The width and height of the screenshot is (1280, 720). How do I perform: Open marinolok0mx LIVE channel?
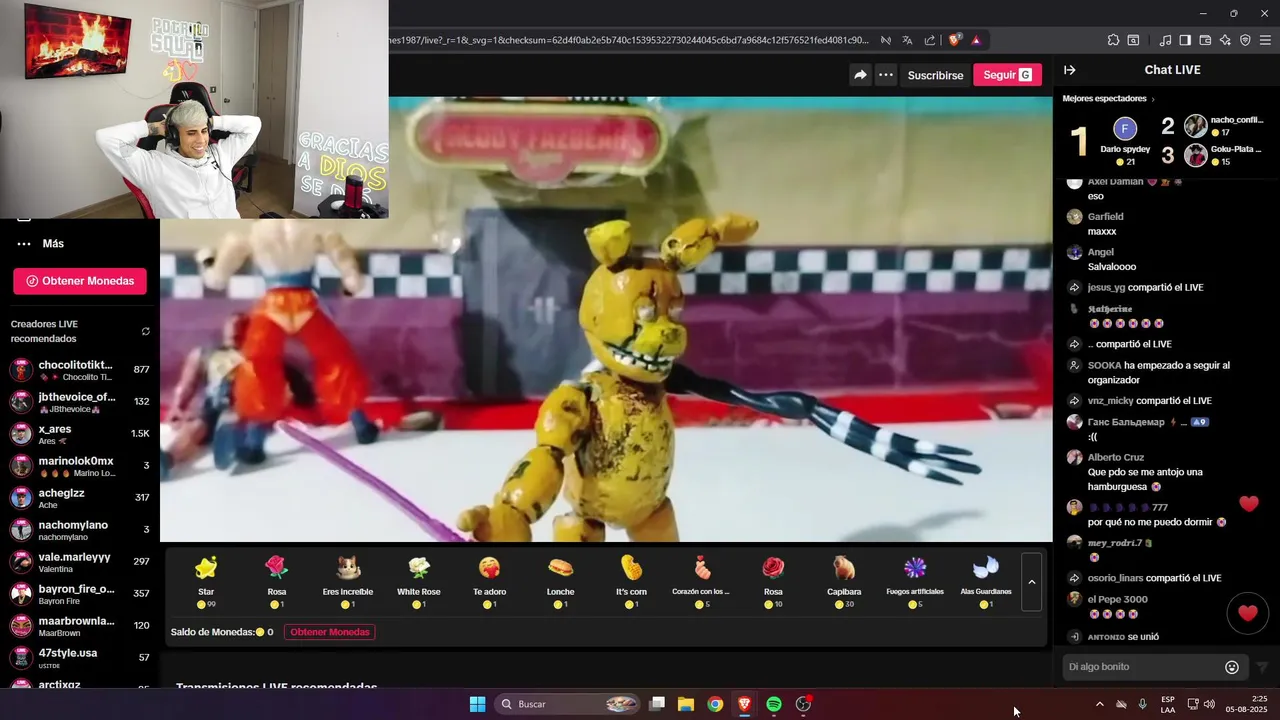point(80,466)
